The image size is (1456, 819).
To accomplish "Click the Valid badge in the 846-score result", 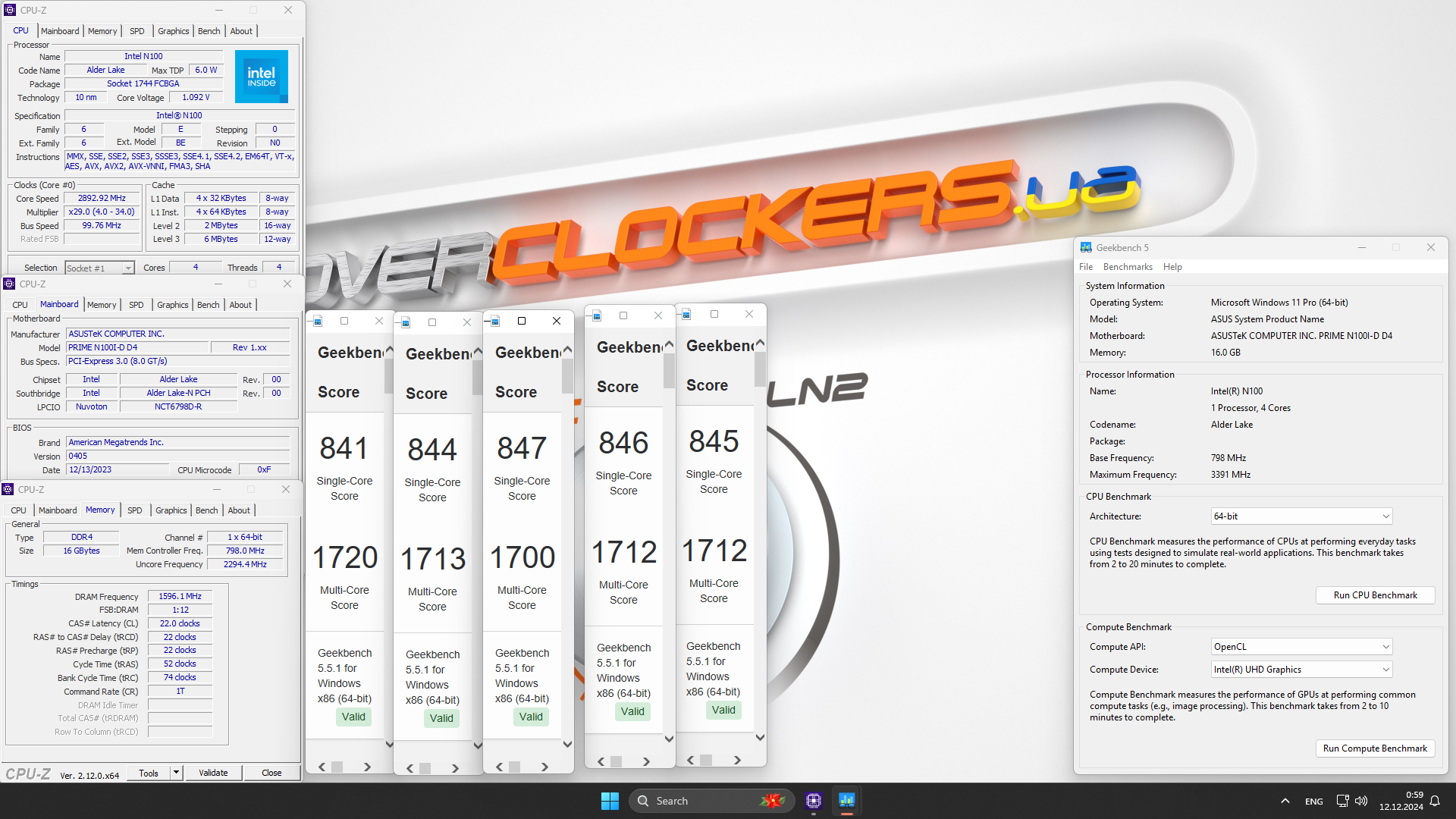I will 632,711.
